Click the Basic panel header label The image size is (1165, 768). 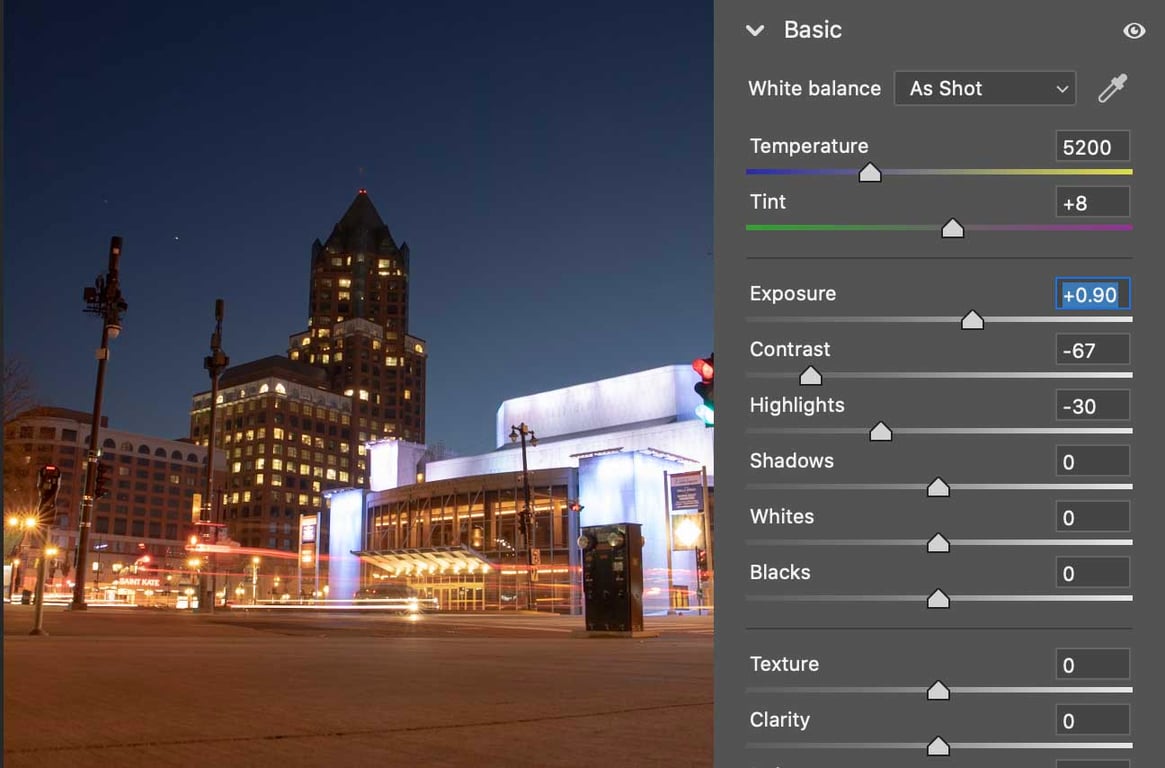click(x=812, y=30)
